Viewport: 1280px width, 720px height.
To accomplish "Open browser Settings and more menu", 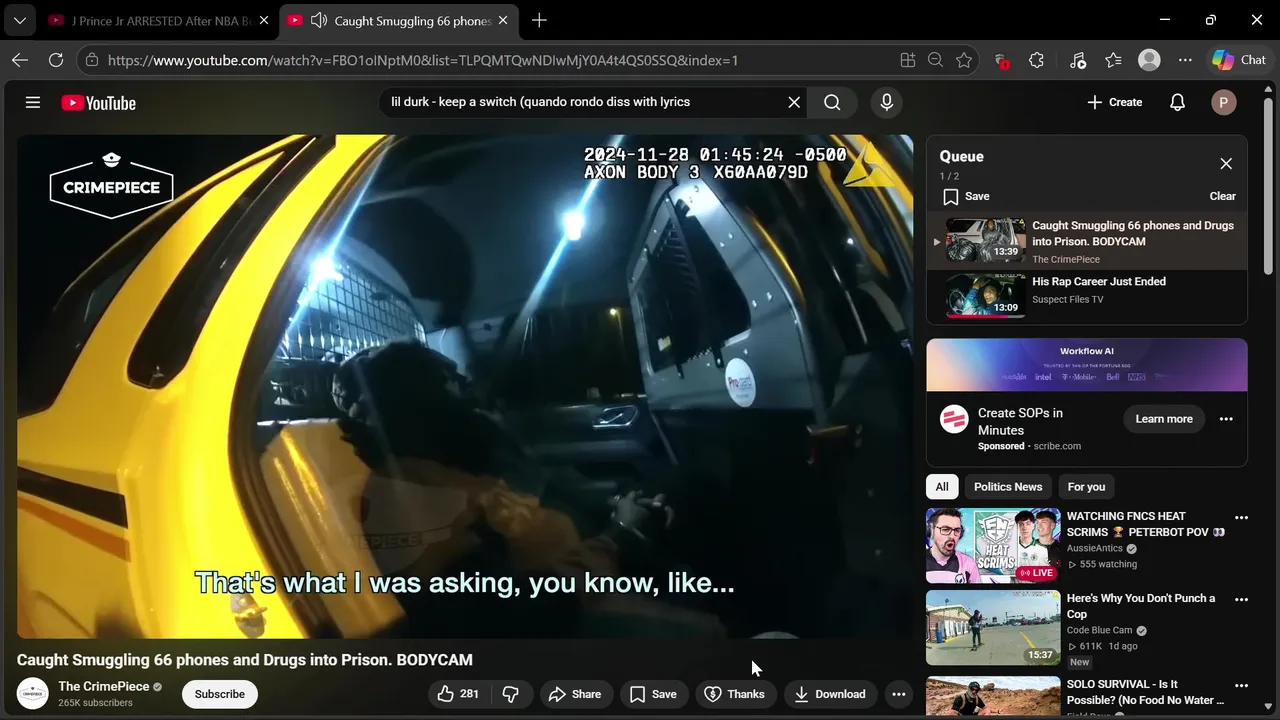I will tap(1185, 60).
